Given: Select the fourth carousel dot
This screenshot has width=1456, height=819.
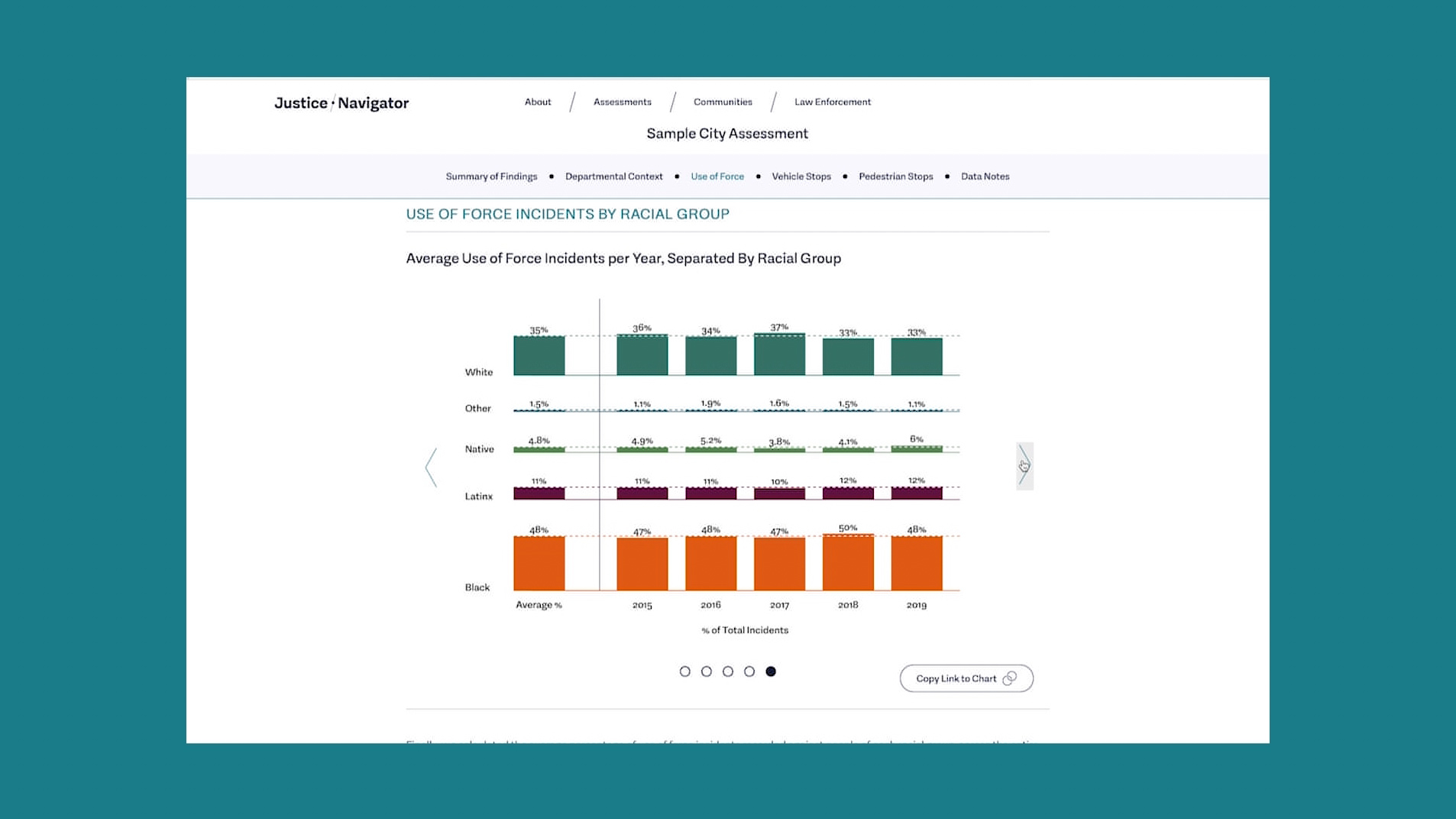Looking at the screenshot, I should tap(749, 672).
